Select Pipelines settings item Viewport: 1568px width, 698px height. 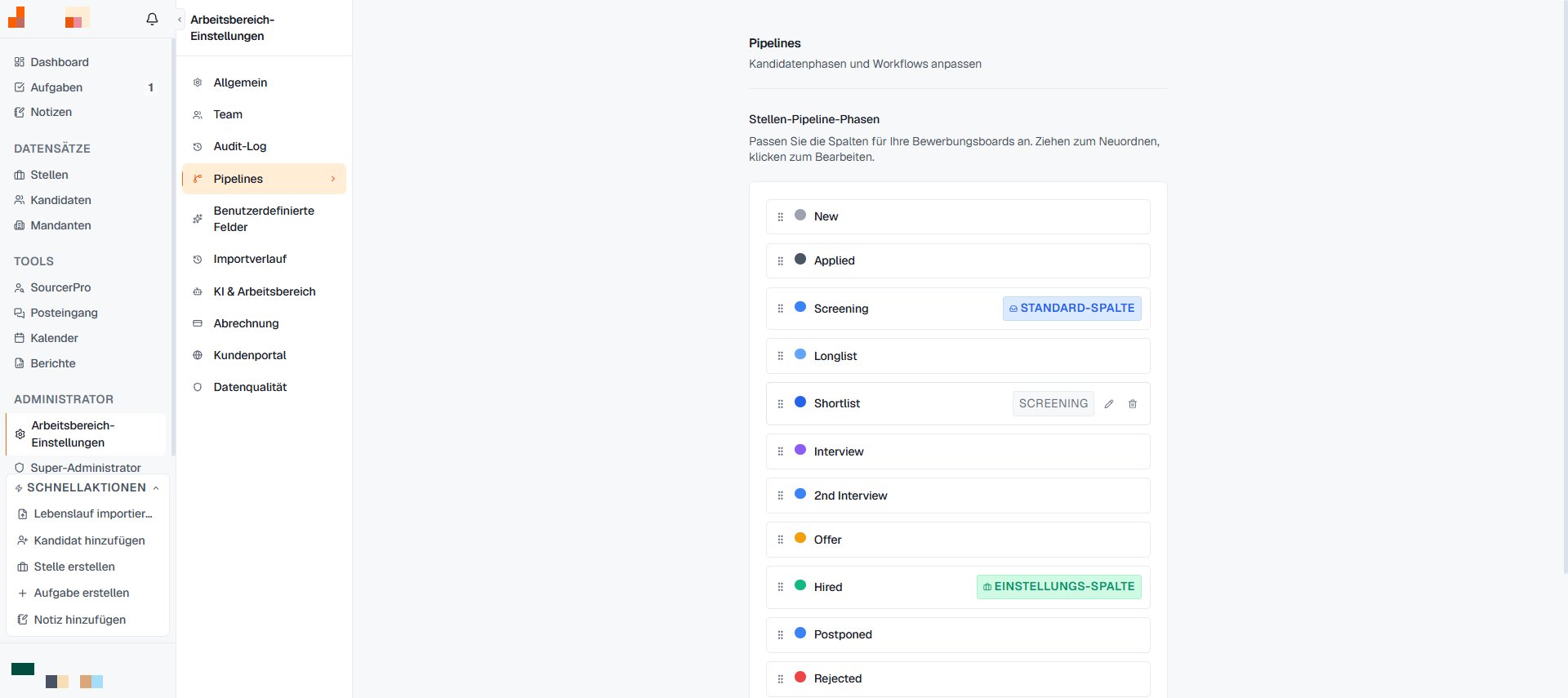tap(264, 179)
